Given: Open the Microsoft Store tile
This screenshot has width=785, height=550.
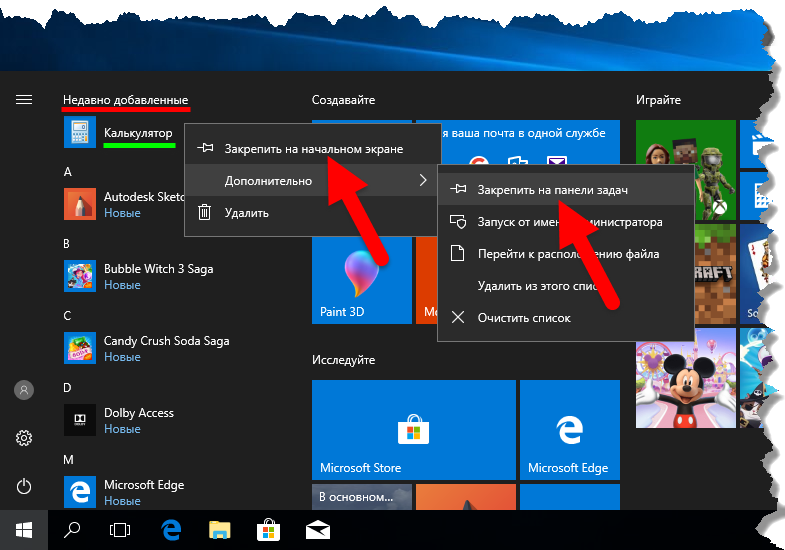Looking at the screenshot, I should click(x=414, y=429).
